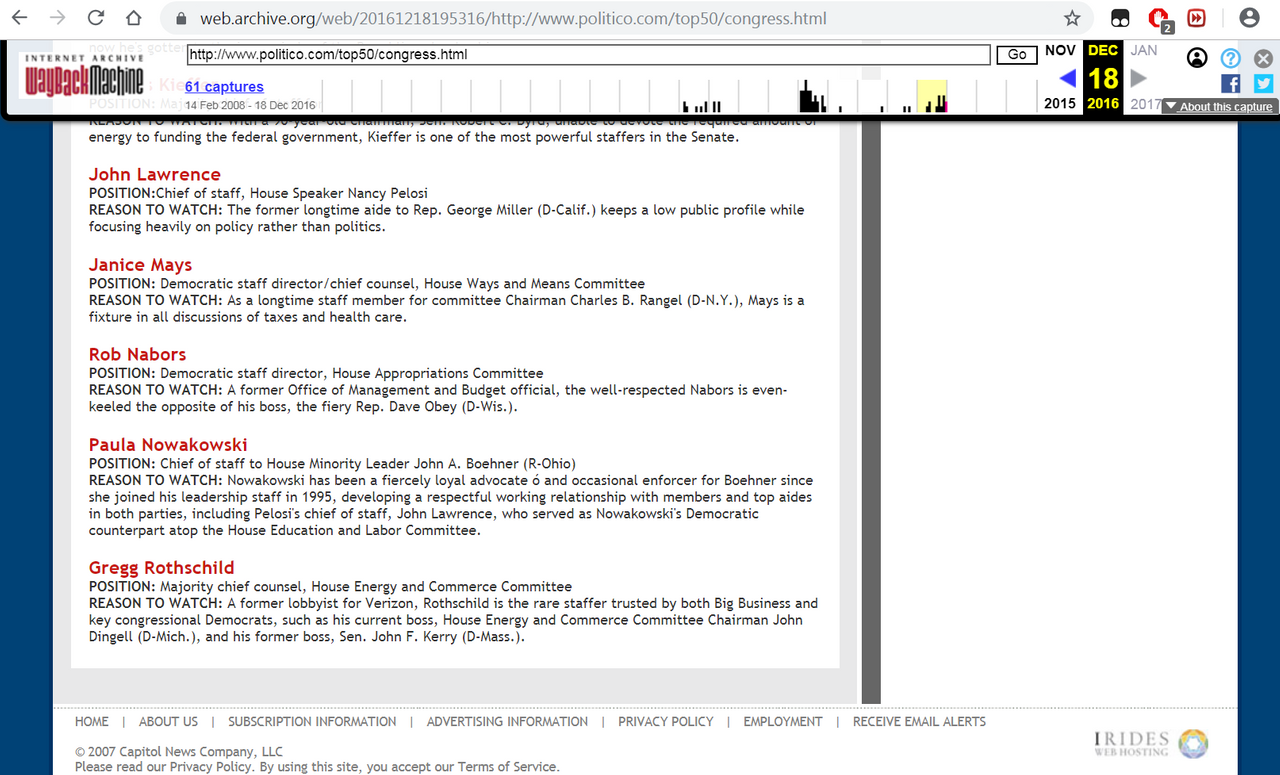Click the greyed JAN month label

[1144, 50]
